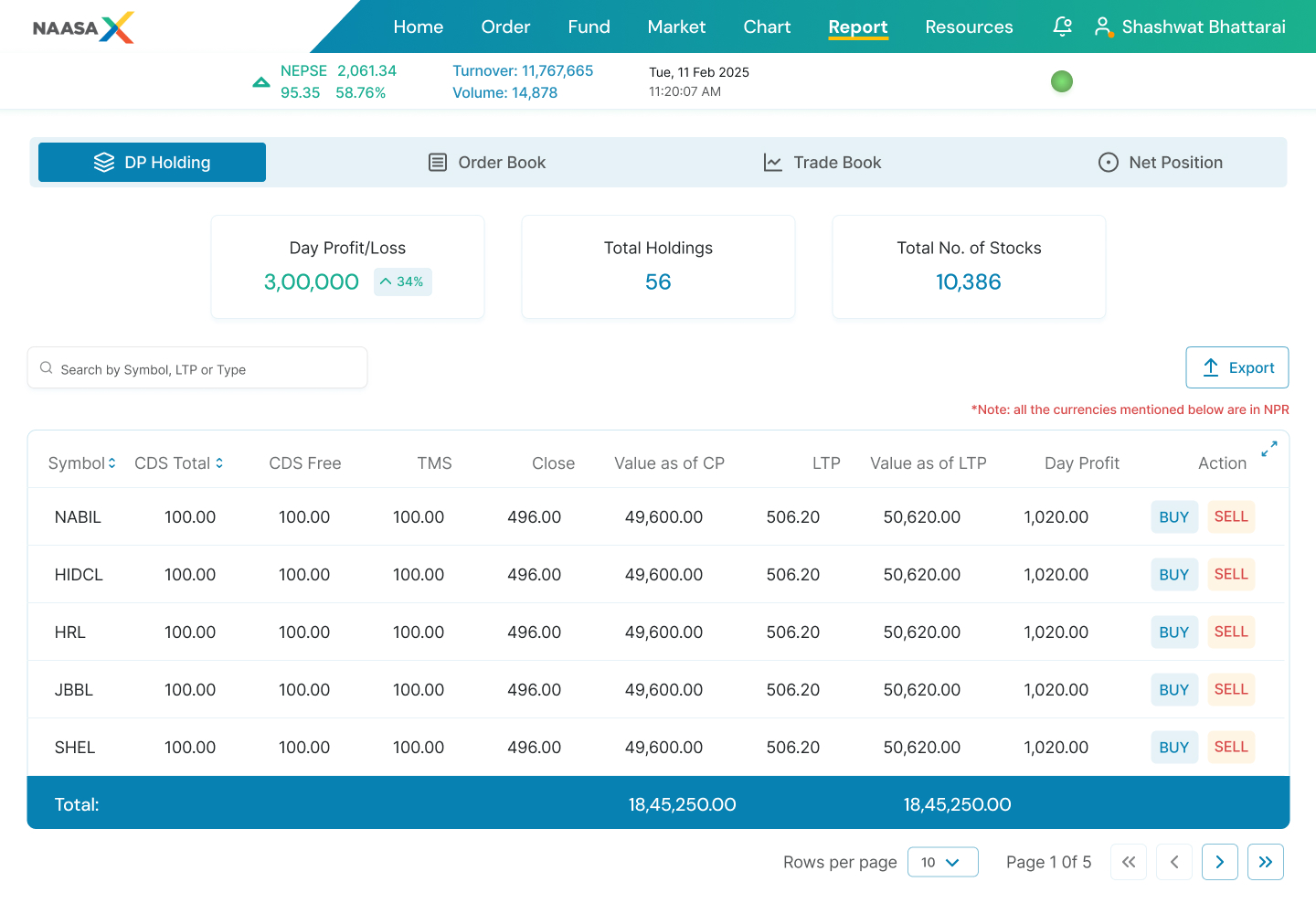
Task: Click the Net Position target icon
Action: point(1108,162)
